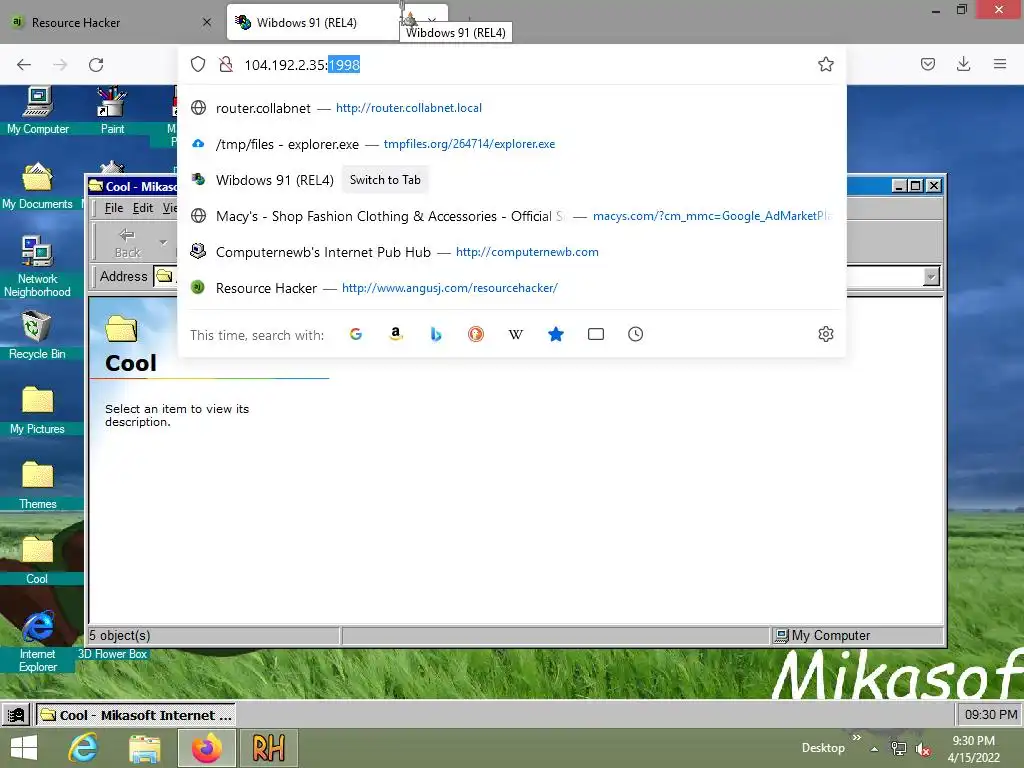
Task: Show hidden system tray icons
Action: point(874,749)
